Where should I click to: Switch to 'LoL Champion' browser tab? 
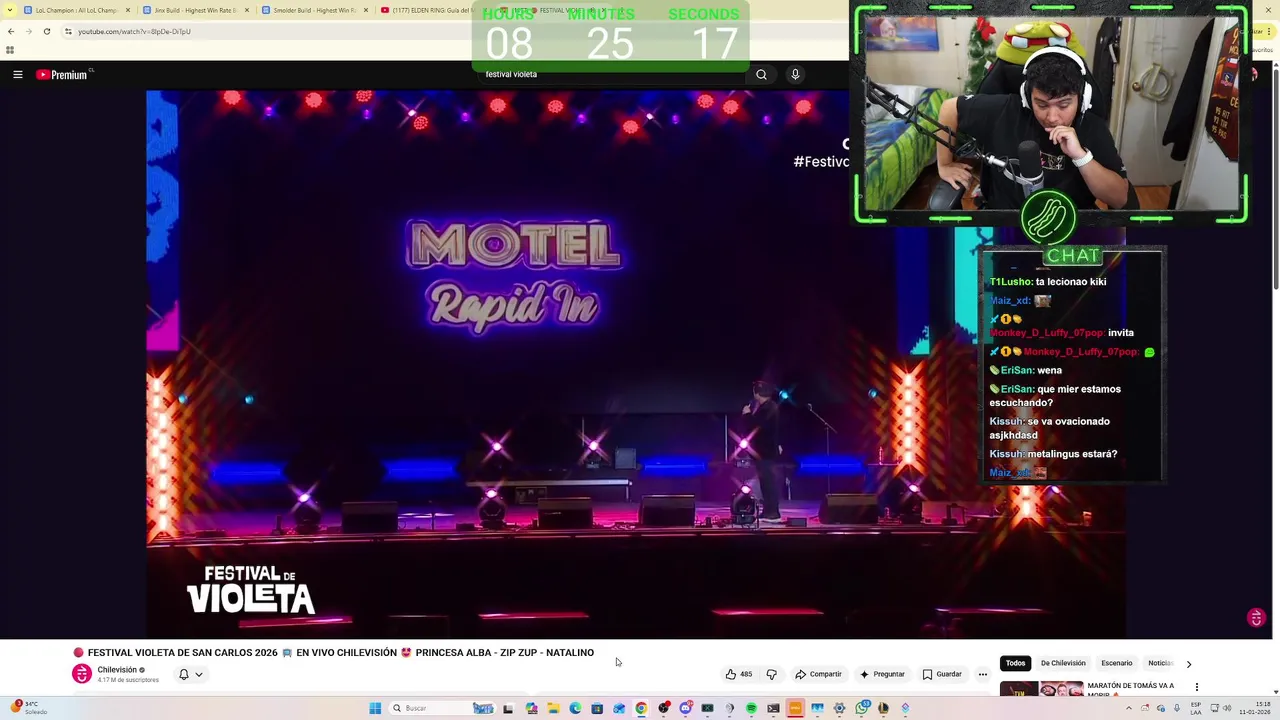point(75,10)
